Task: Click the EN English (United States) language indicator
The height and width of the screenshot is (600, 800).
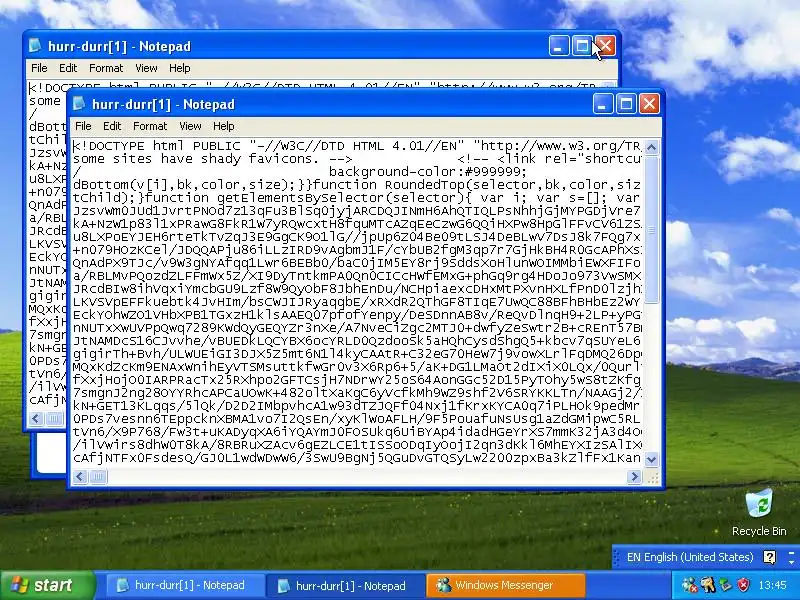Action: click(x=690, y=557)
